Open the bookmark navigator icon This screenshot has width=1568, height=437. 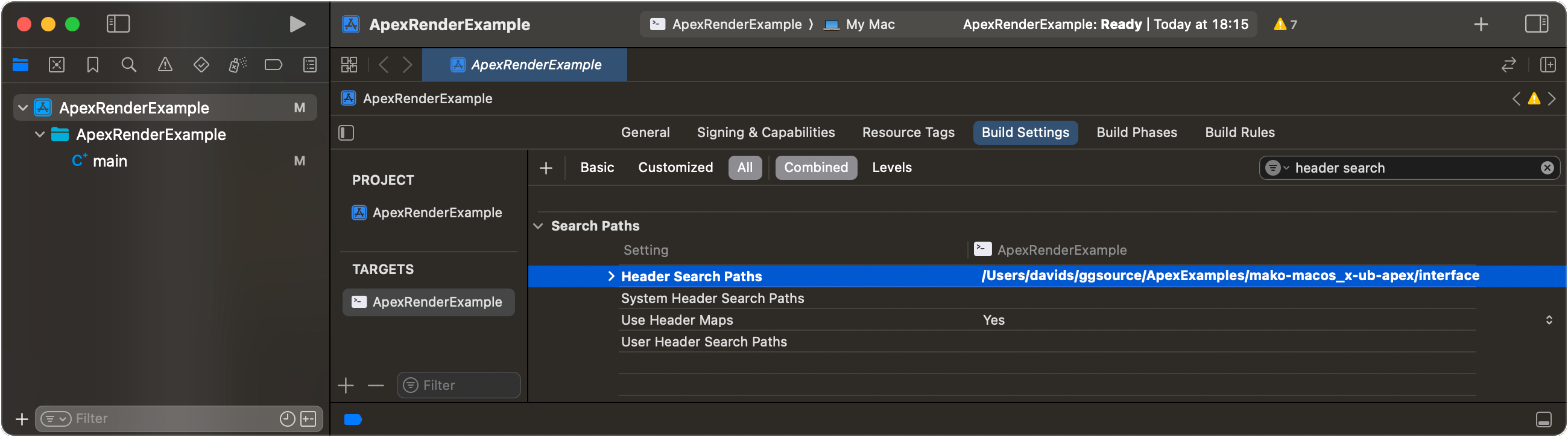pos(92,65)
